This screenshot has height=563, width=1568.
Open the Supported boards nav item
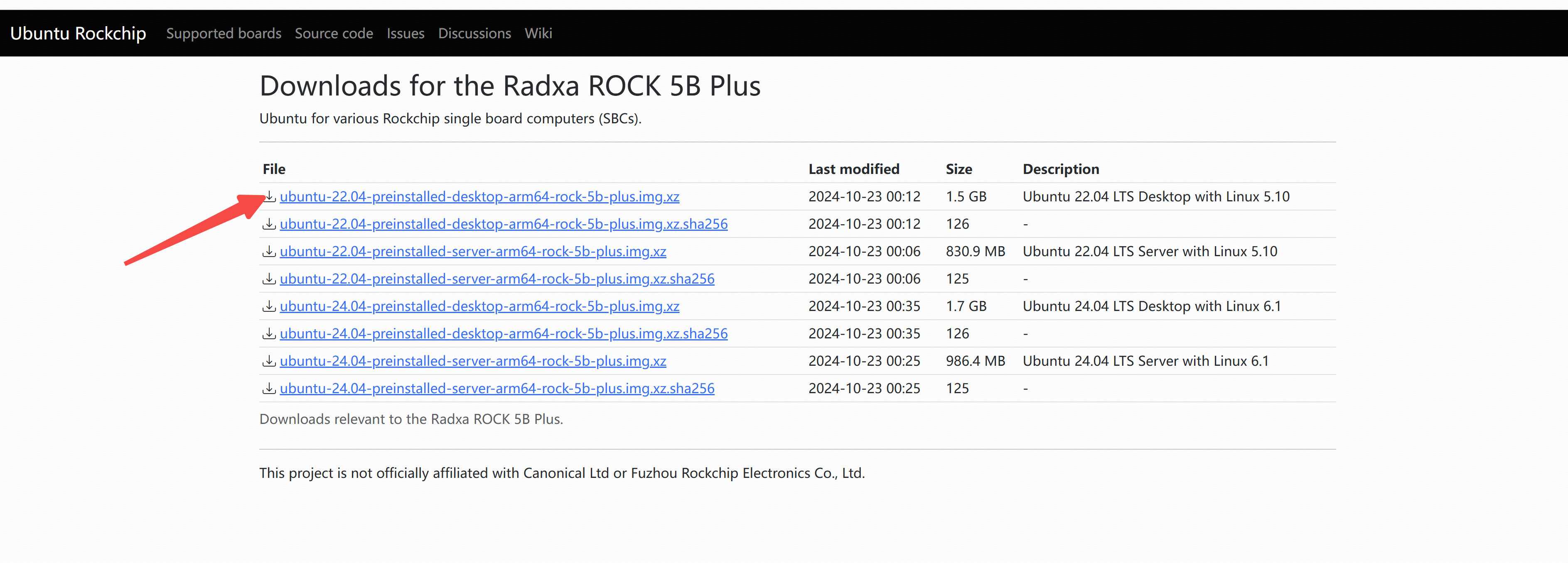(224, 34)
